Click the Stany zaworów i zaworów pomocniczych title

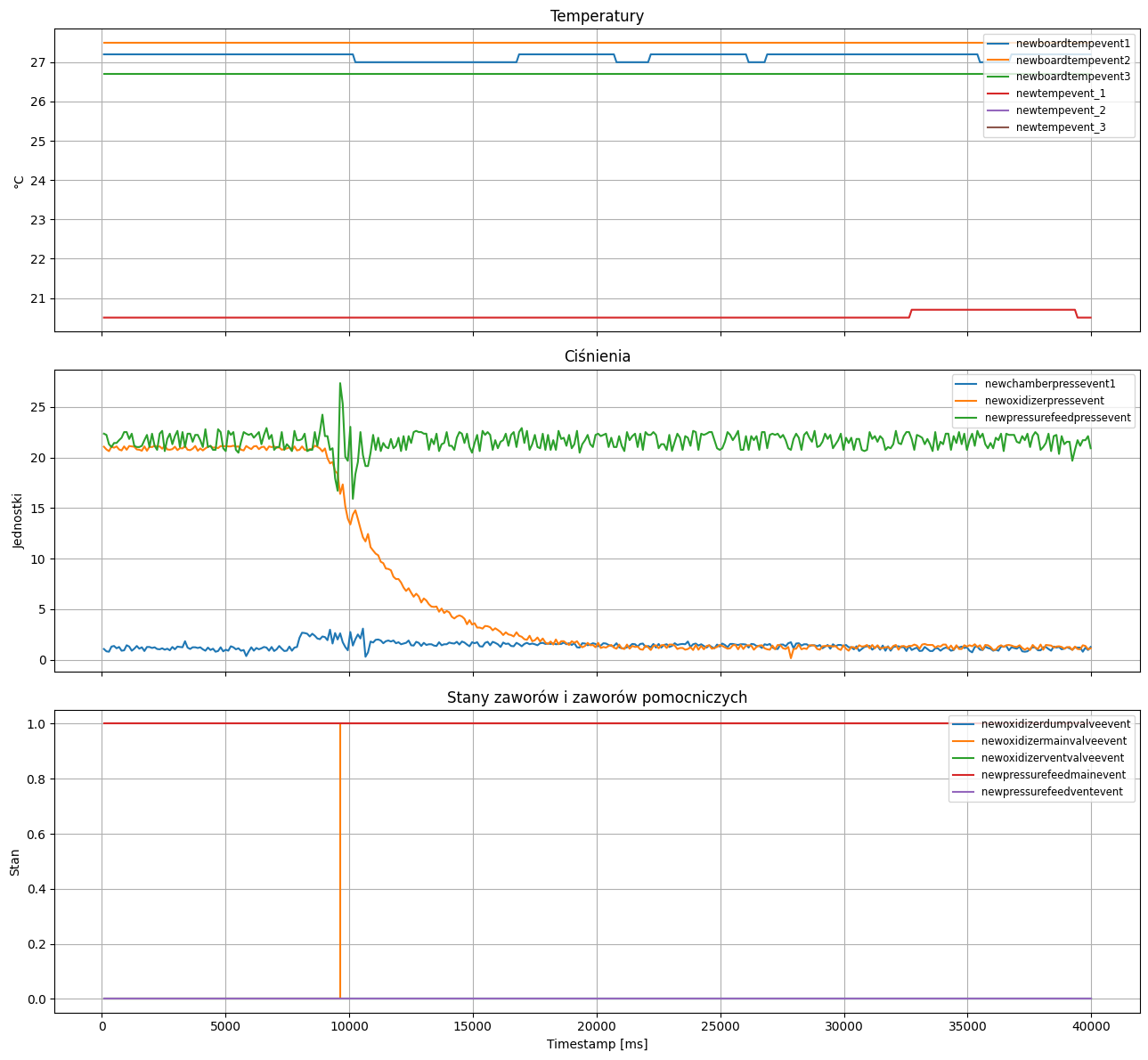click(597, 697)
